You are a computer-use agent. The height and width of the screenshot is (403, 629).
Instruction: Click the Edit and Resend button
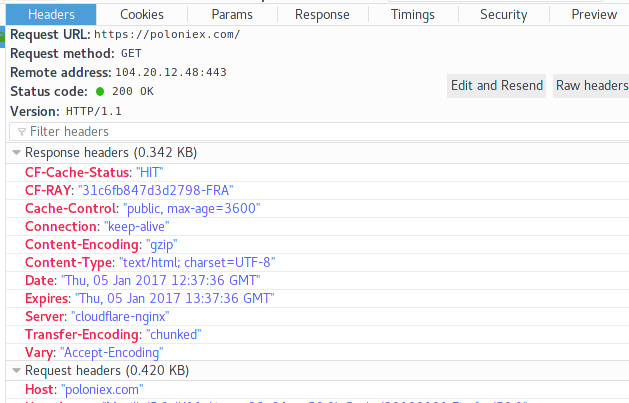click(497, 85)
